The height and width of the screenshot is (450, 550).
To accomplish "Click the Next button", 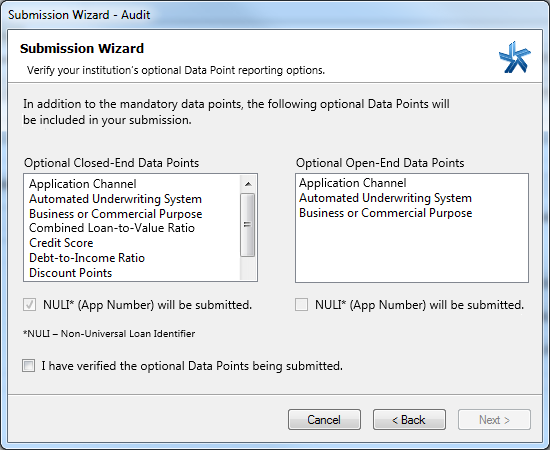I will point(494,419).
